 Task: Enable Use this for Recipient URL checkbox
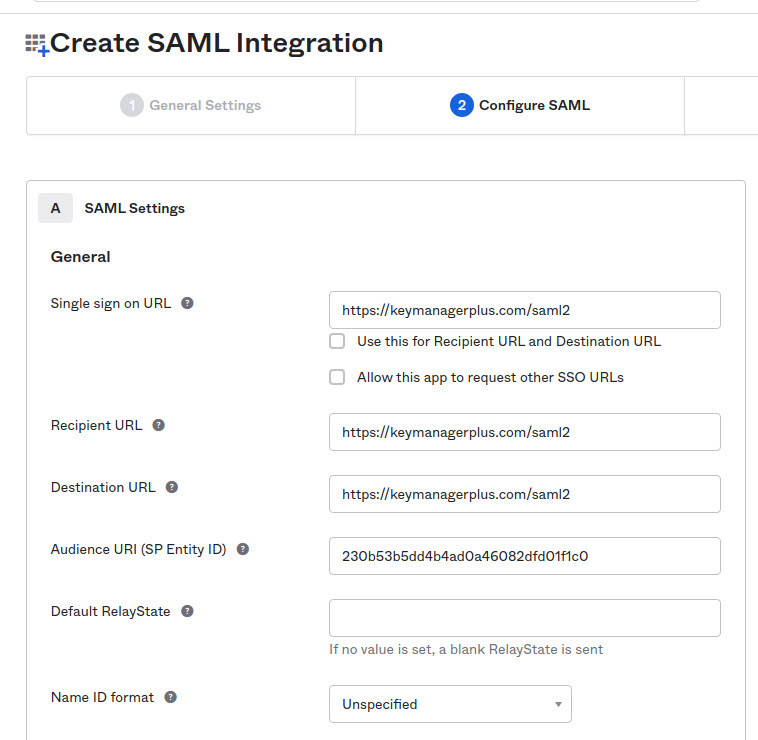pos(338,341)
